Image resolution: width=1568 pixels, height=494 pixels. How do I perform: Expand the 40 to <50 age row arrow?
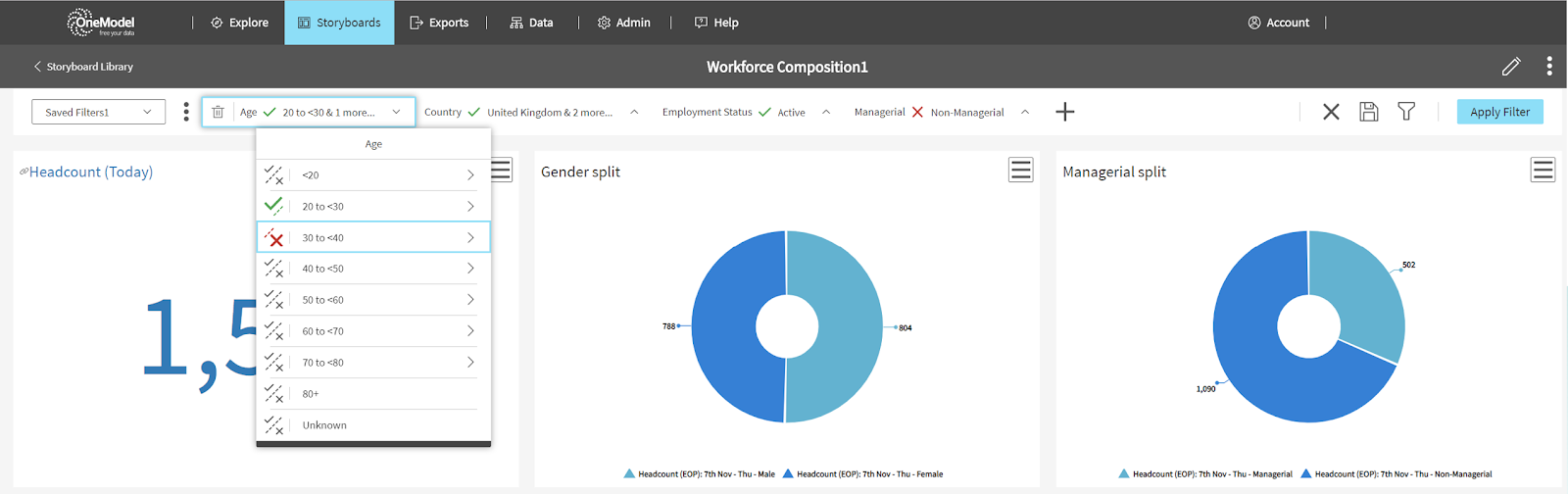[470, 269]
